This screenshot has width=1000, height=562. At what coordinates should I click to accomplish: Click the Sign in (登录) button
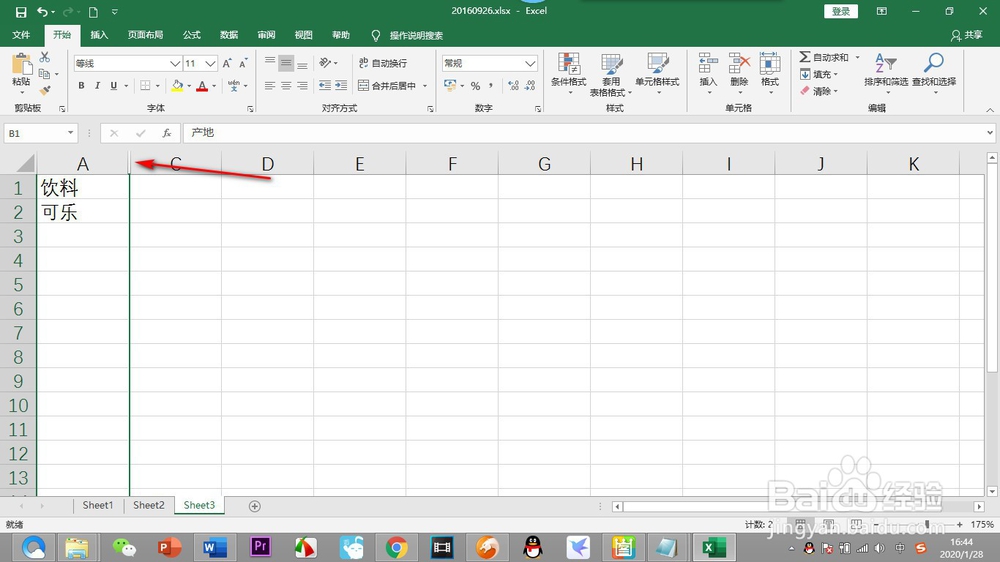pos(841,11)
